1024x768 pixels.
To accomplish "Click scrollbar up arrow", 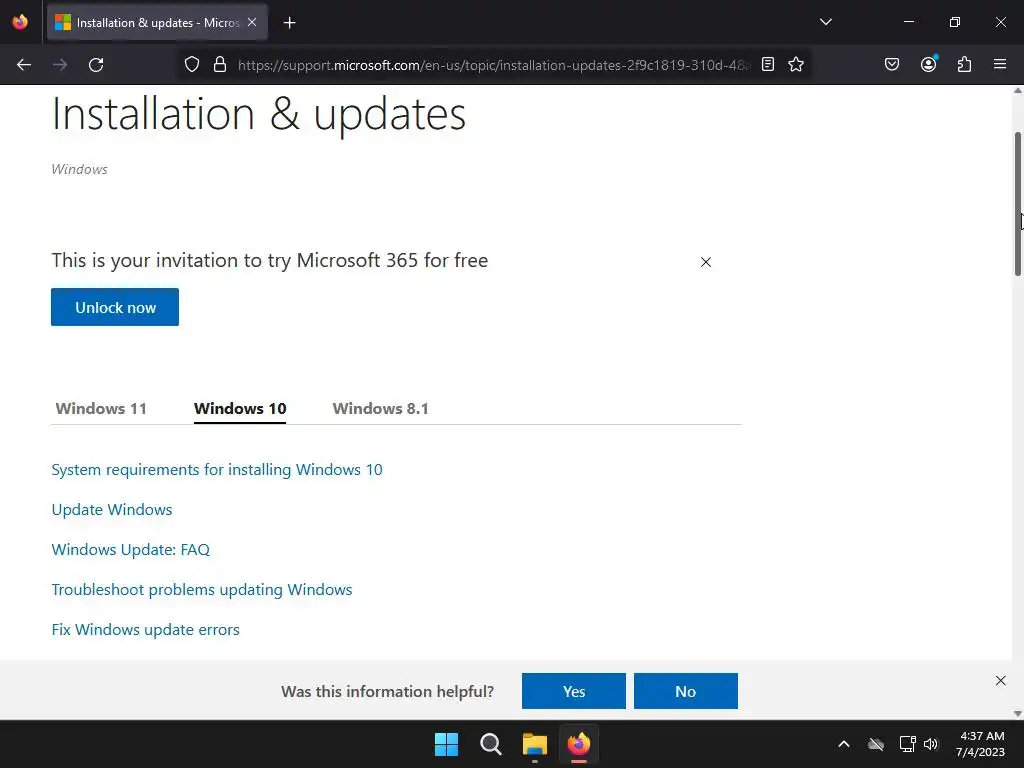I will point(1017,91).
